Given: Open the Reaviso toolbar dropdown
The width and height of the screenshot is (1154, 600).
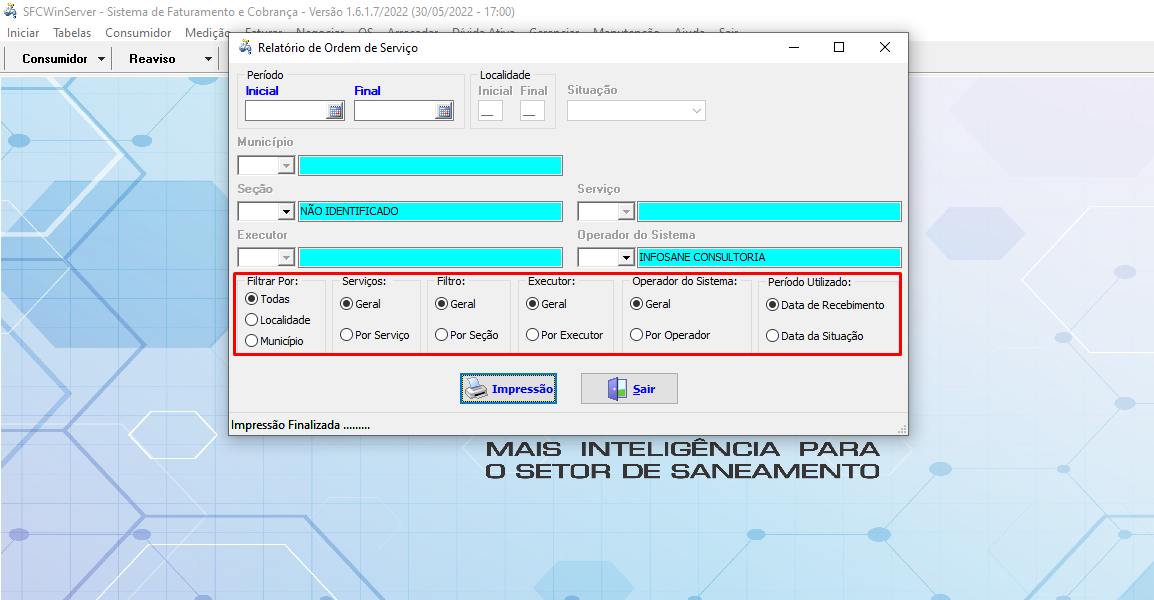Looking at the screenshot, I should coord(208,58).
